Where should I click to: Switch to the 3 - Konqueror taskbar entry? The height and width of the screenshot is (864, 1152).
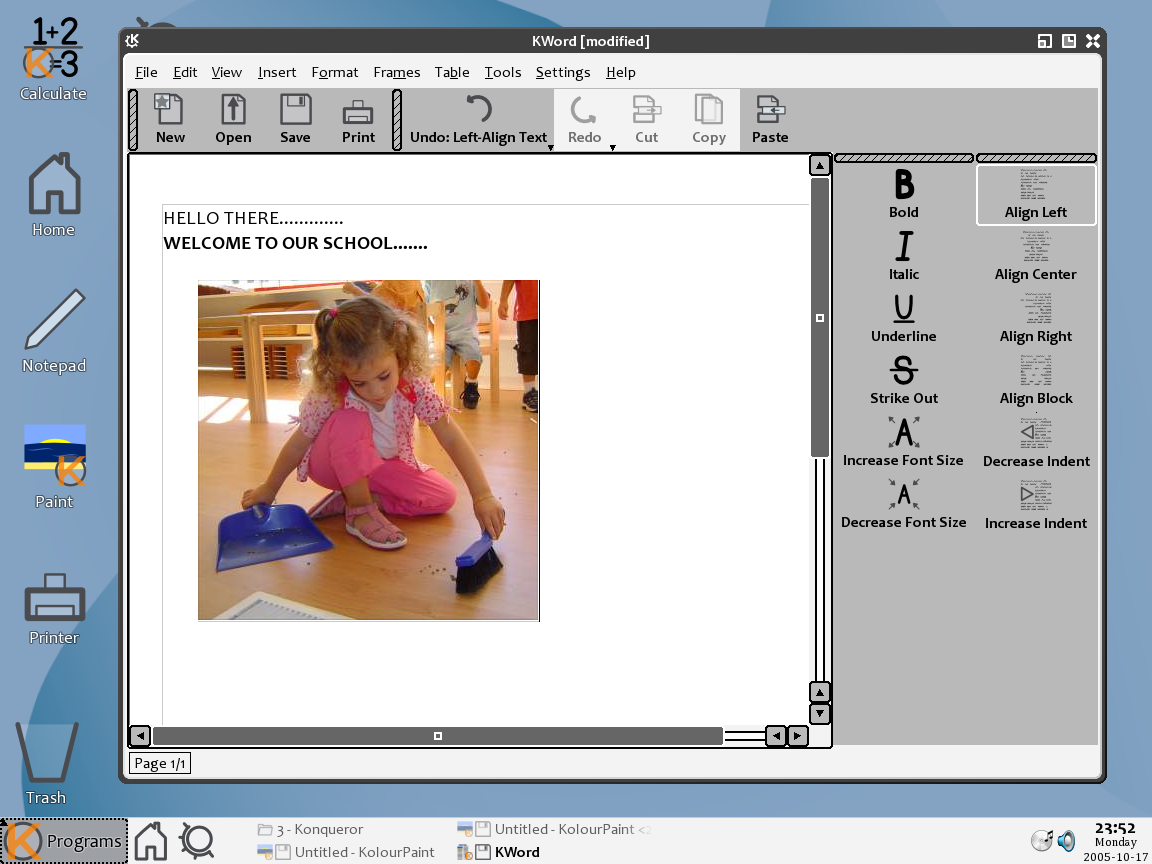point(310,829)
